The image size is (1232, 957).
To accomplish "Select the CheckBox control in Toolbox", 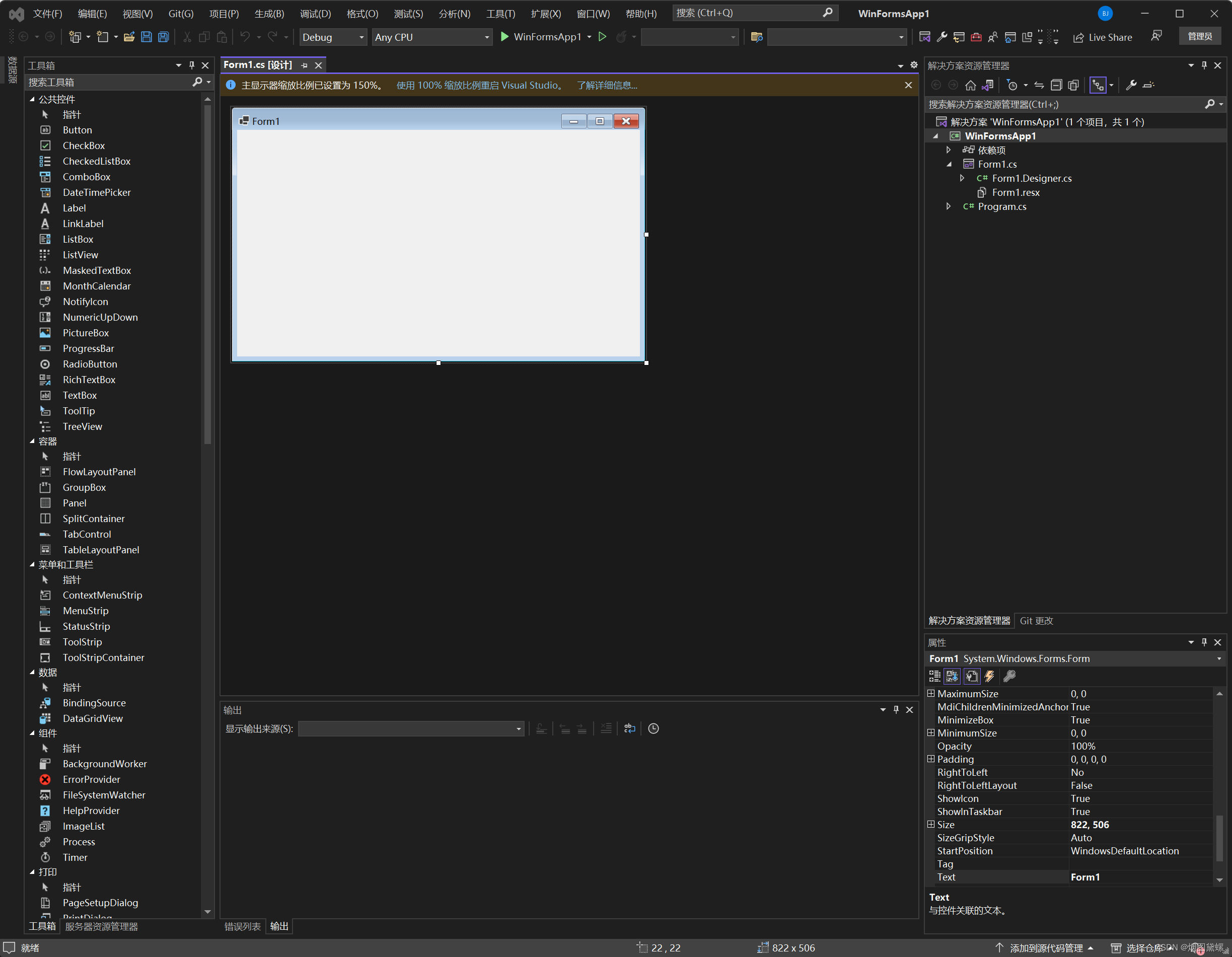I will point(84,145).
